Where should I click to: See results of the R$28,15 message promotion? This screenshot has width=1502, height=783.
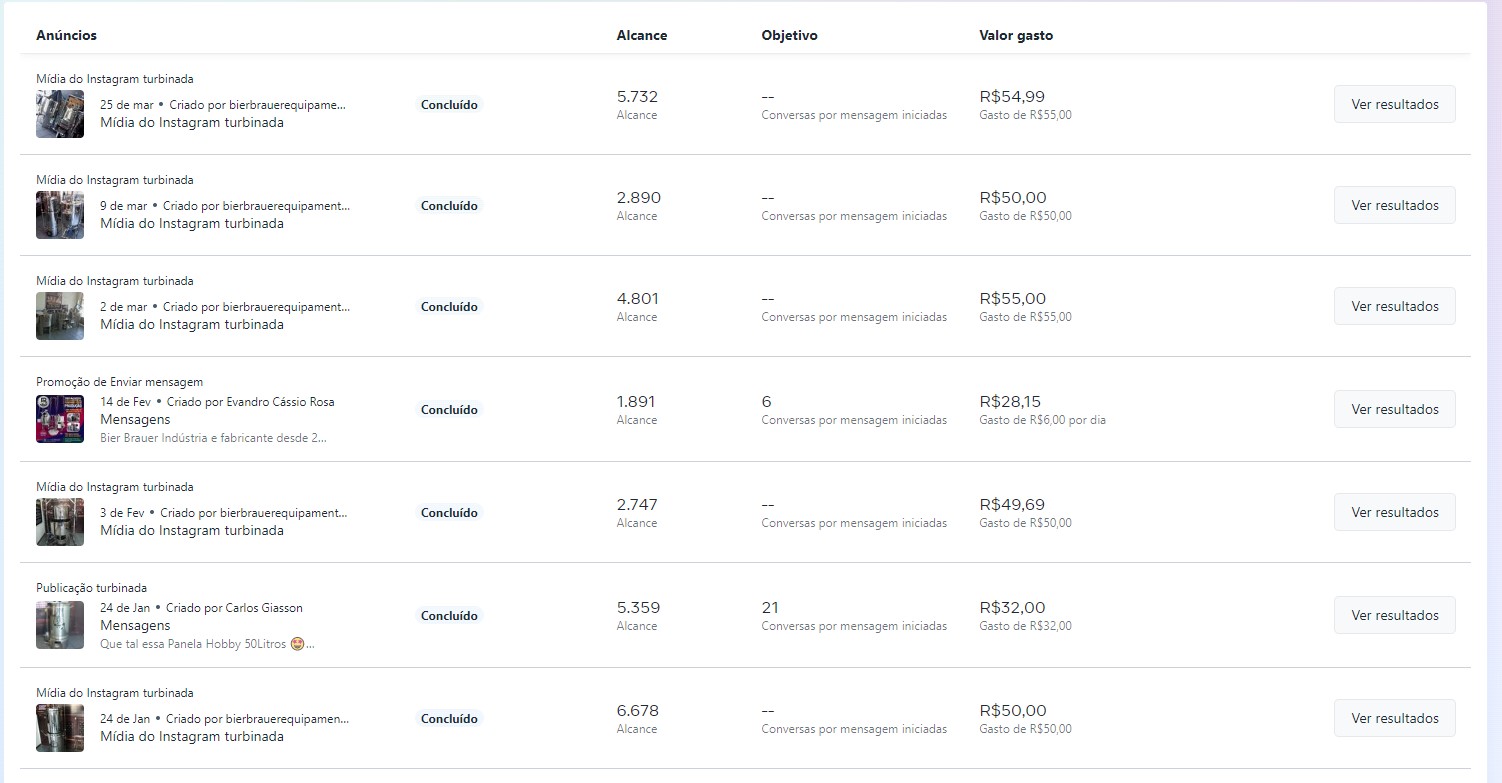[x=1394, y=409]
